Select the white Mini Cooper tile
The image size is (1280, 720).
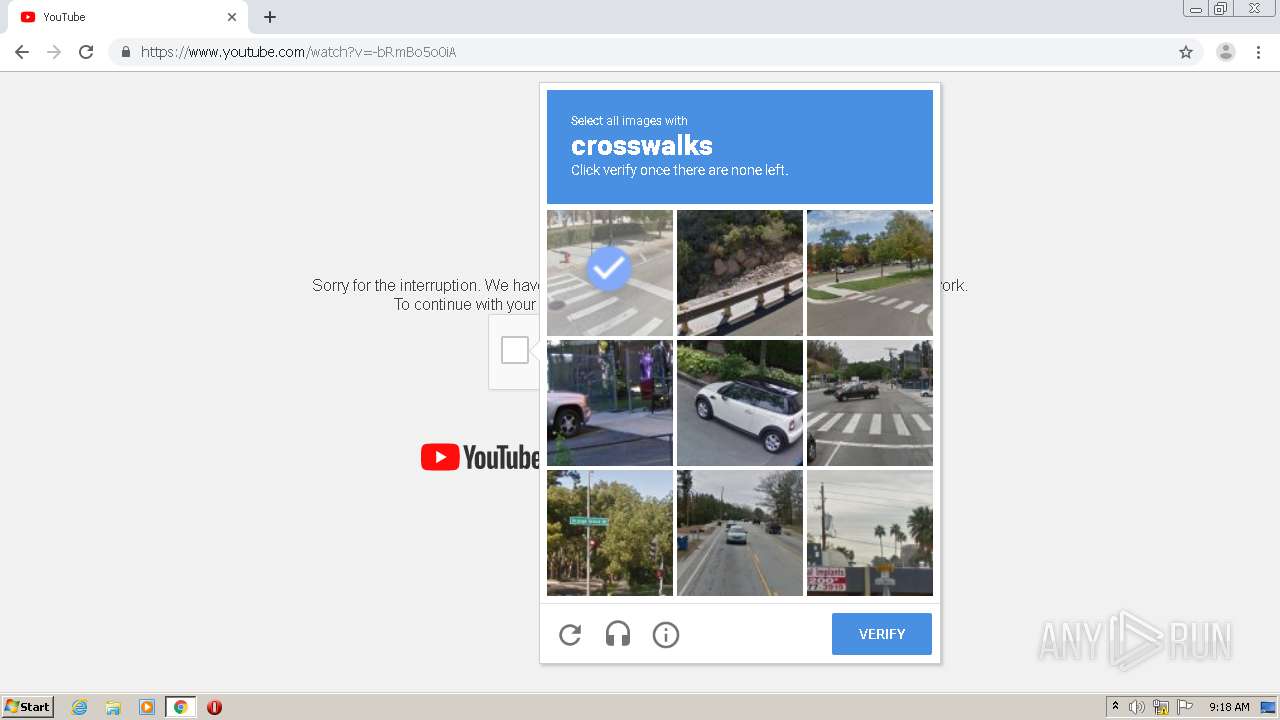click(740, 403)
